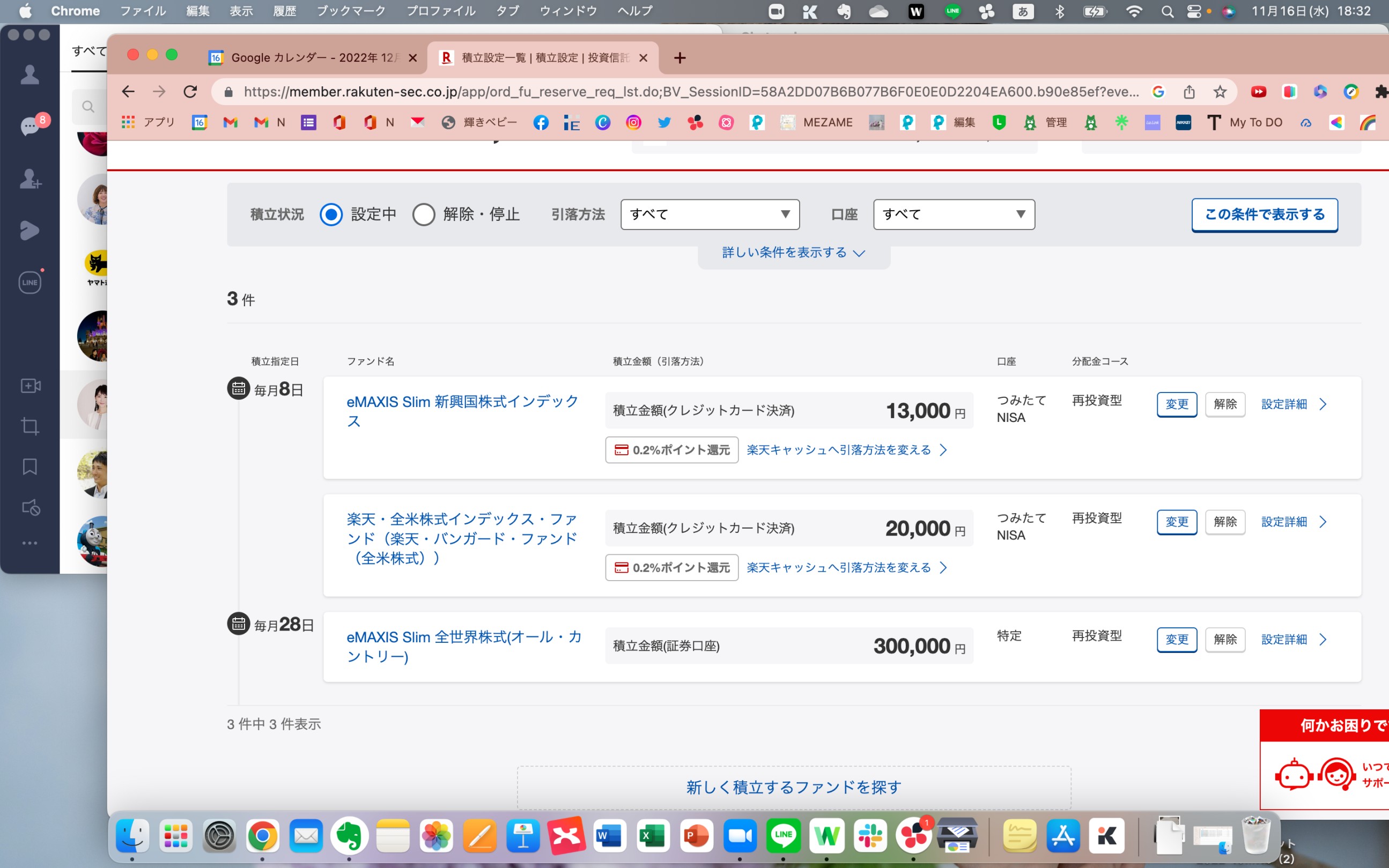
Task: Open LINE Keep bookmark icon in sidebar
Action: [x=30, y=467]
